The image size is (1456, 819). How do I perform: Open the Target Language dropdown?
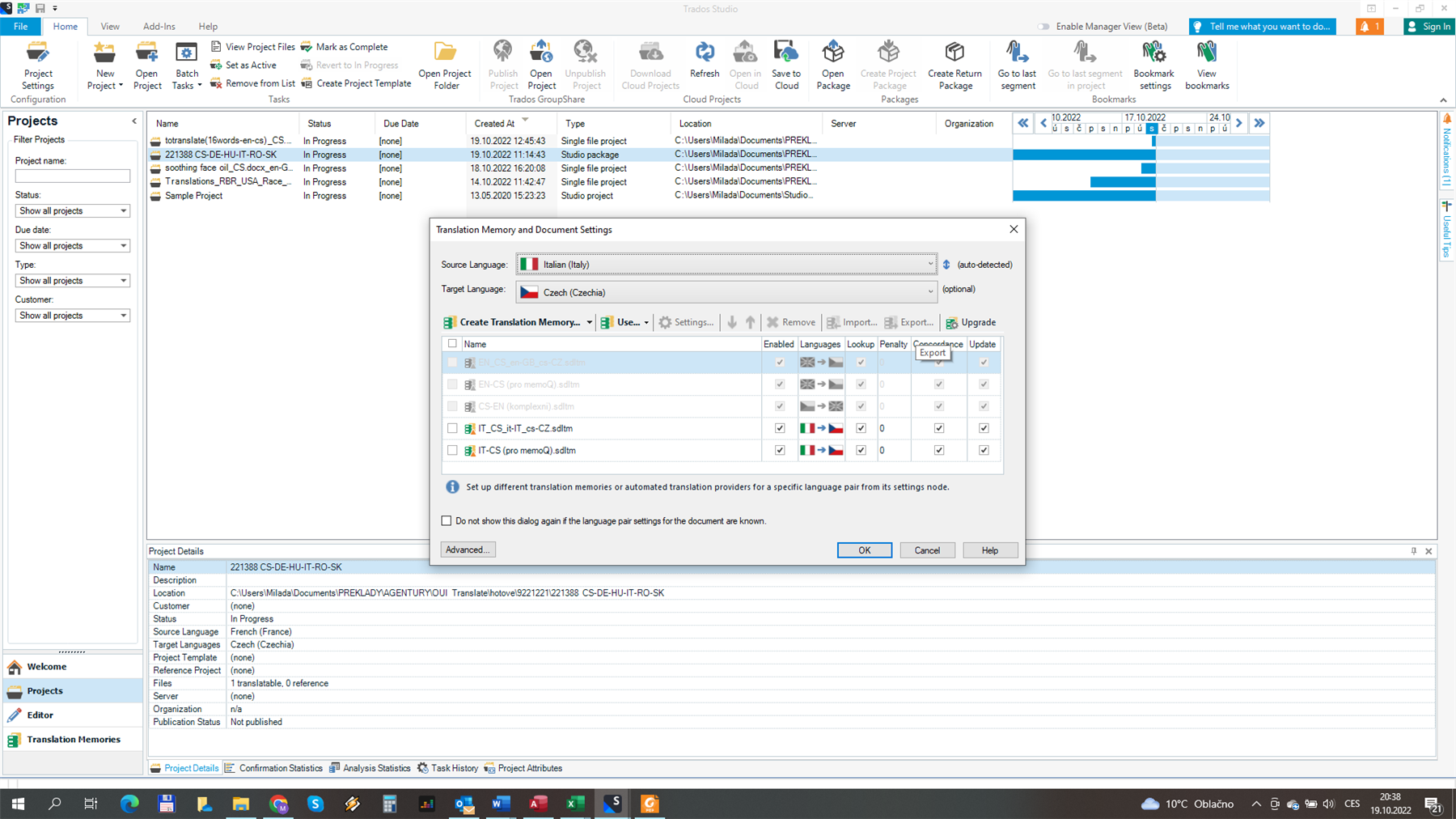click(x=726, y=292)
